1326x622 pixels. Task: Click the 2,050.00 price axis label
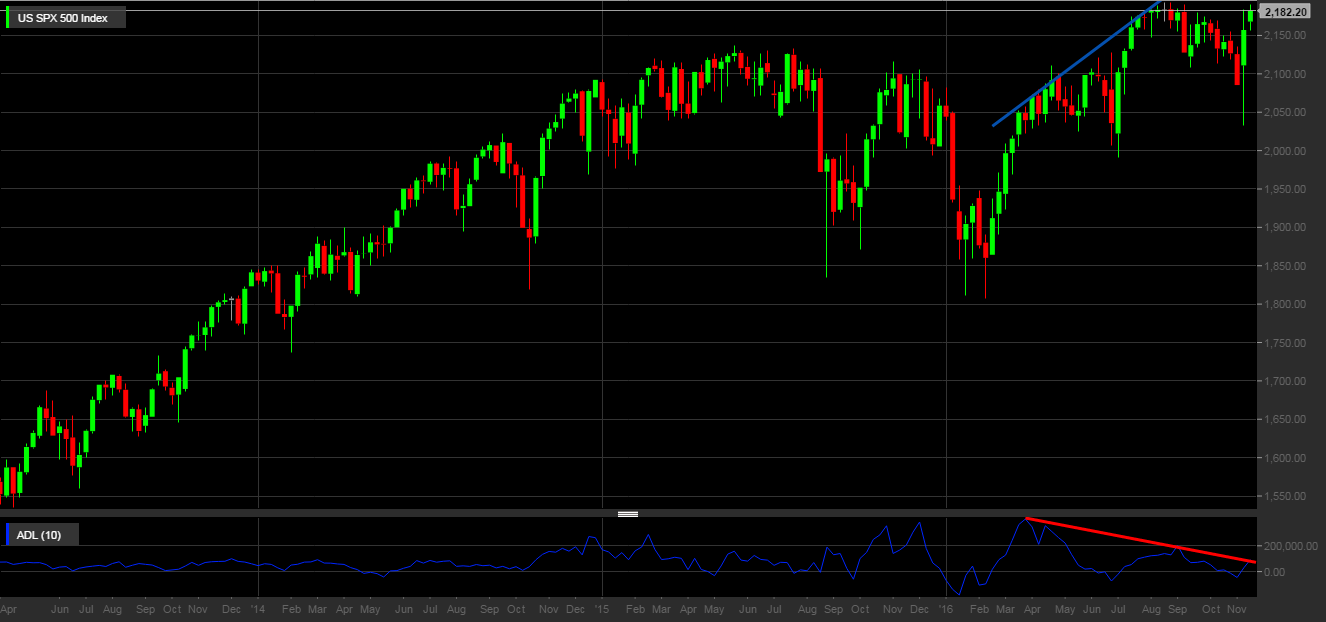pos(1285,113)
